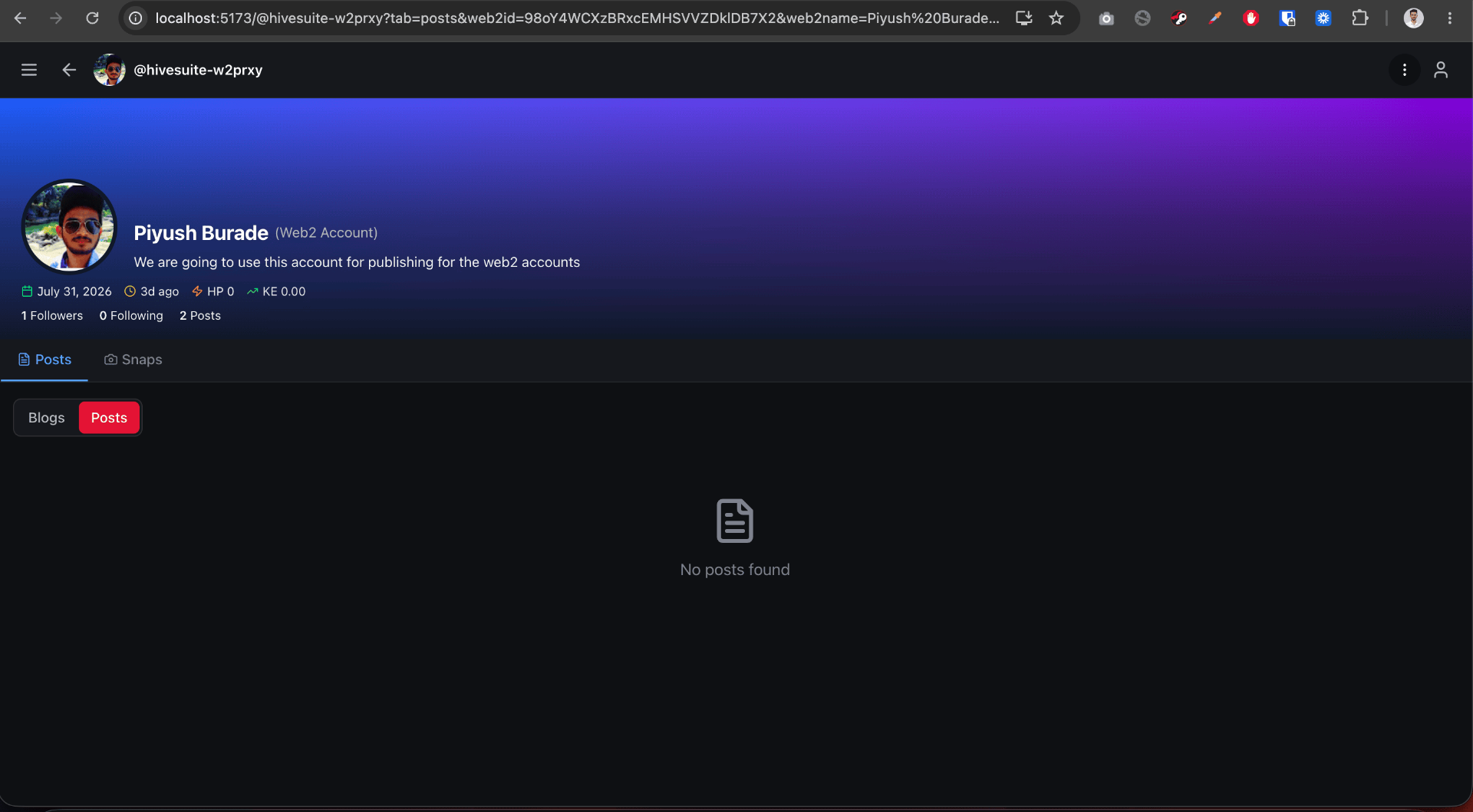Click the user account icon in app header
1473x812 pixels.
1441,70
